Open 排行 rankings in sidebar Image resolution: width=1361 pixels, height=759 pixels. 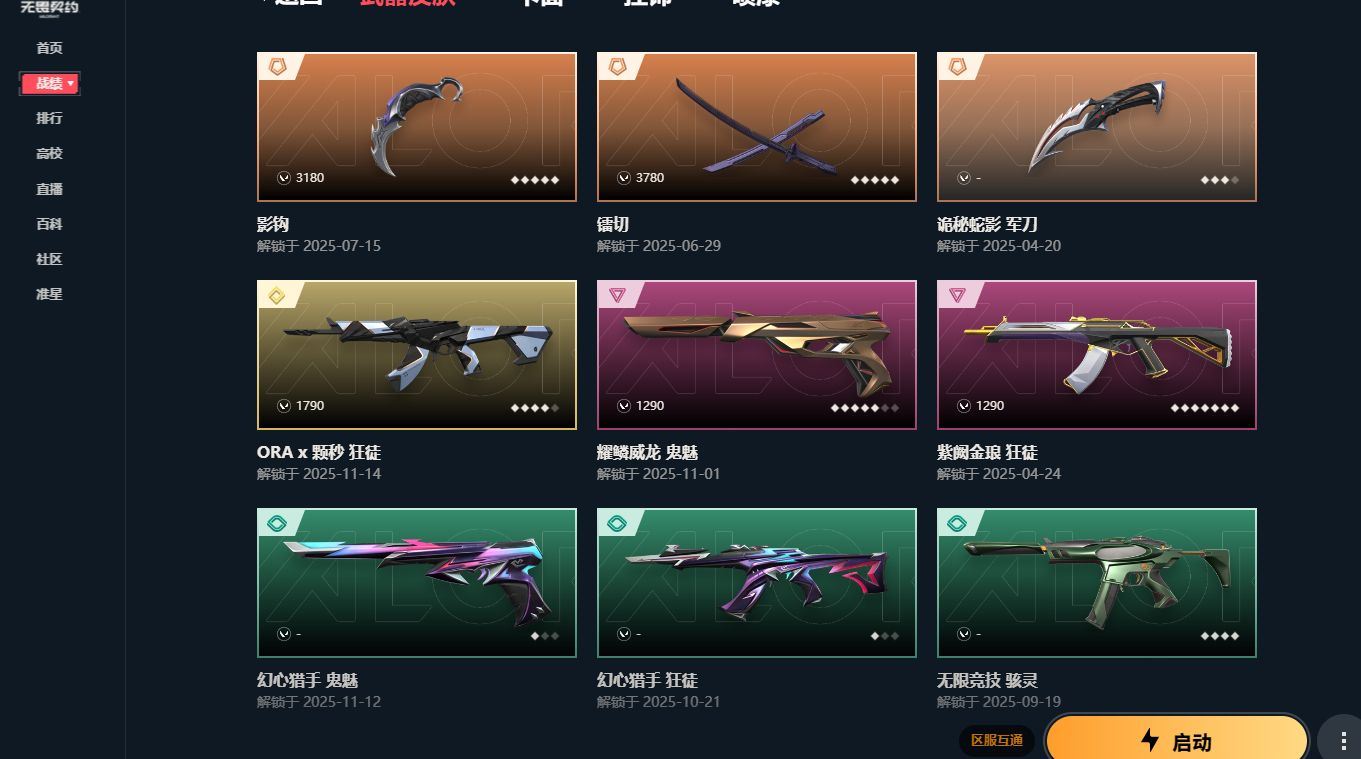[x=49, y=118]
